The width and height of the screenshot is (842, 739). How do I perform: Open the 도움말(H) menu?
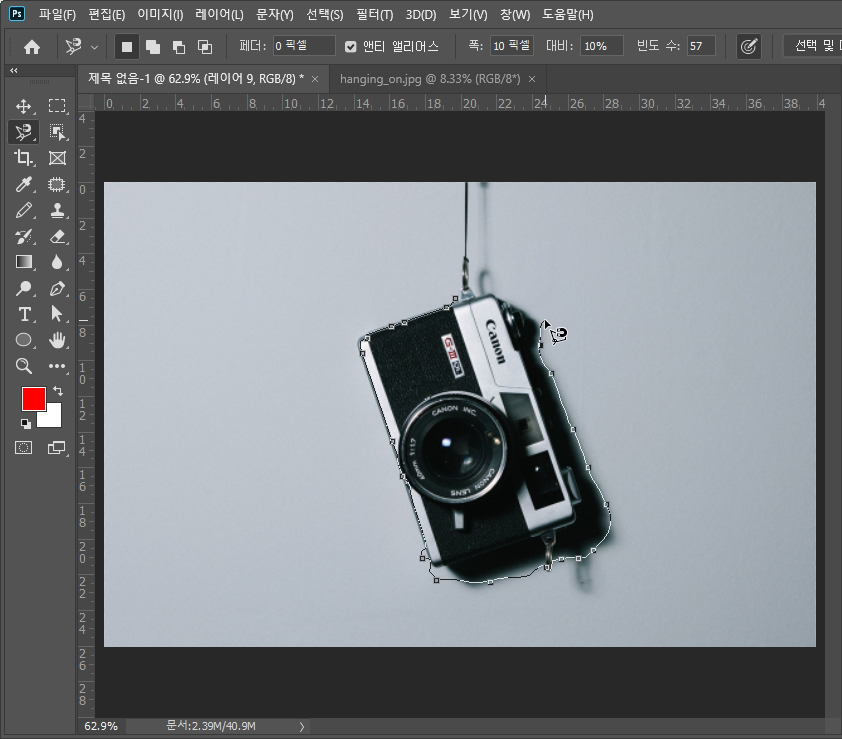click(x=568, y=15)
